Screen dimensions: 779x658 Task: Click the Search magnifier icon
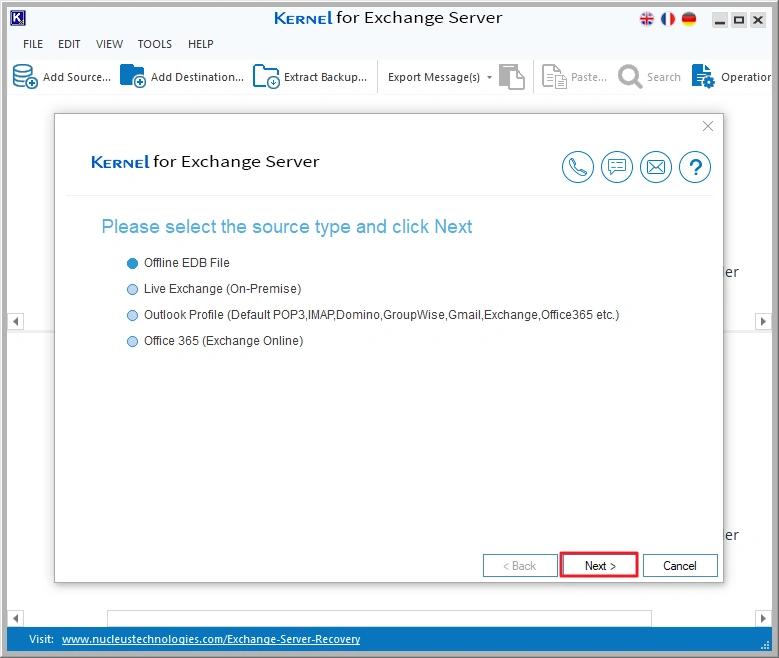(x=630, y=77)
